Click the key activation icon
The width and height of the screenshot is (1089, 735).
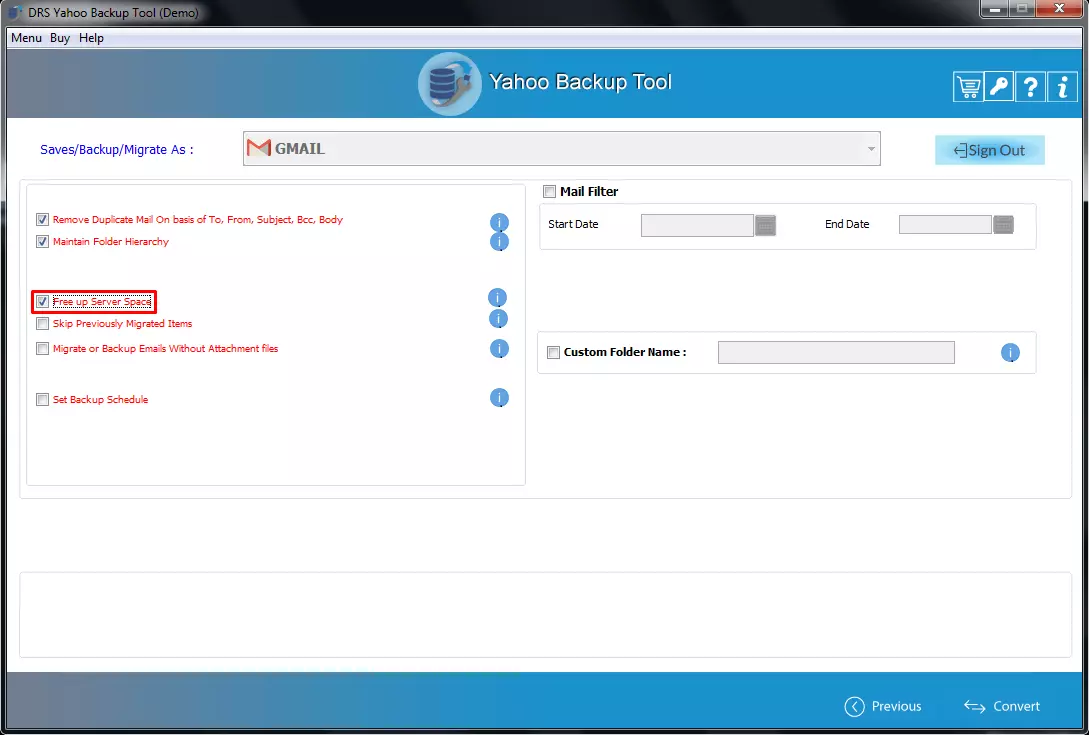999,87
